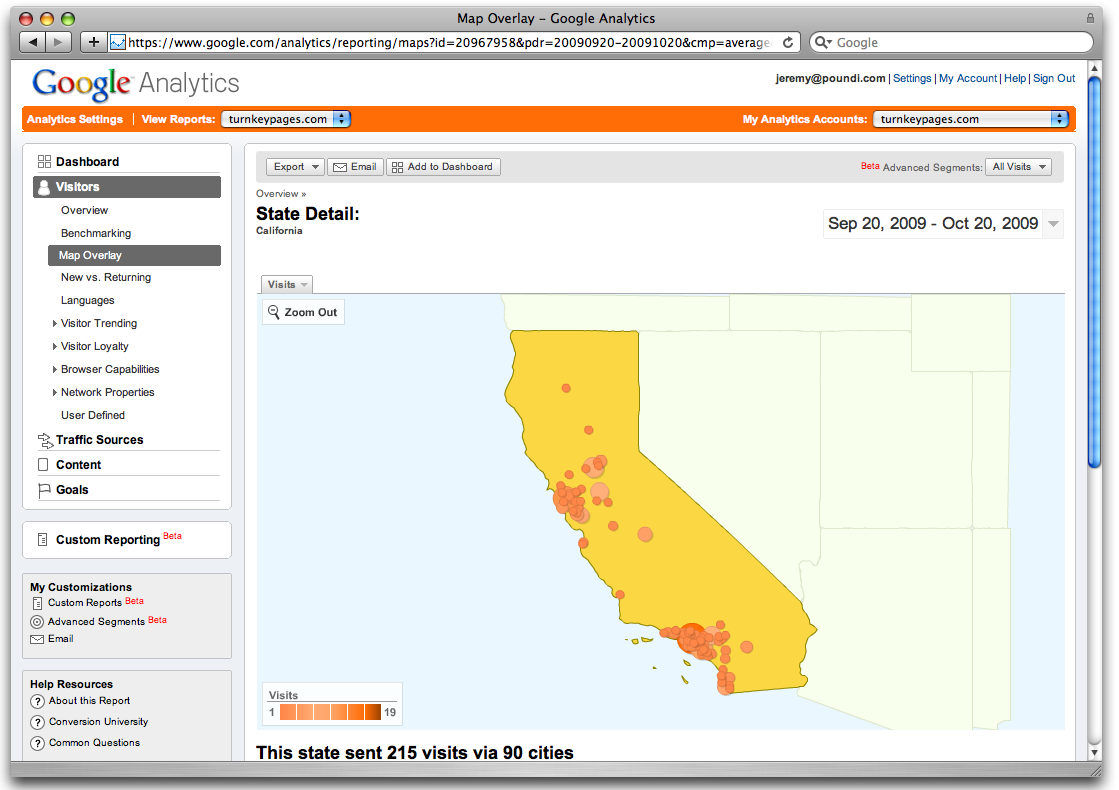This screenshot has width=1119, height=790.
Task: Click the Zoom Out magnifier on the map
Action: point(274,312)
